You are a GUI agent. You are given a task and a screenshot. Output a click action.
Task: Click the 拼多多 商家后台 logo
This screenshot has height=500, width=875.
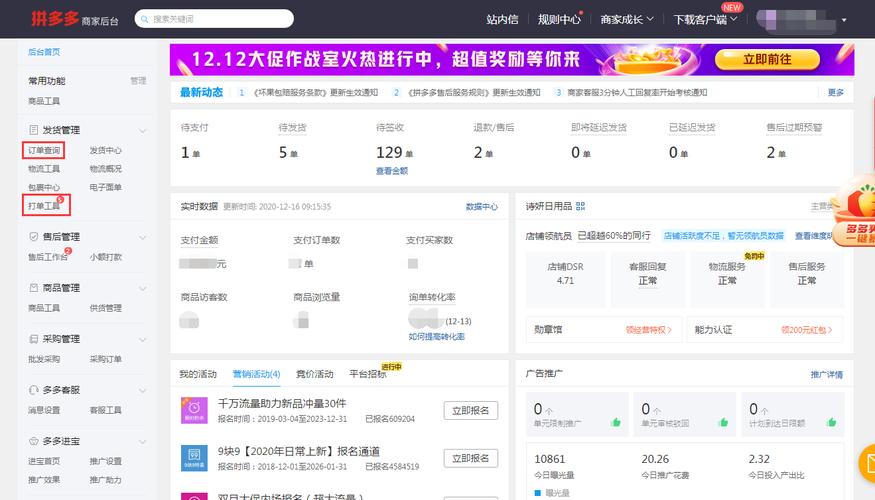[75, 19]
